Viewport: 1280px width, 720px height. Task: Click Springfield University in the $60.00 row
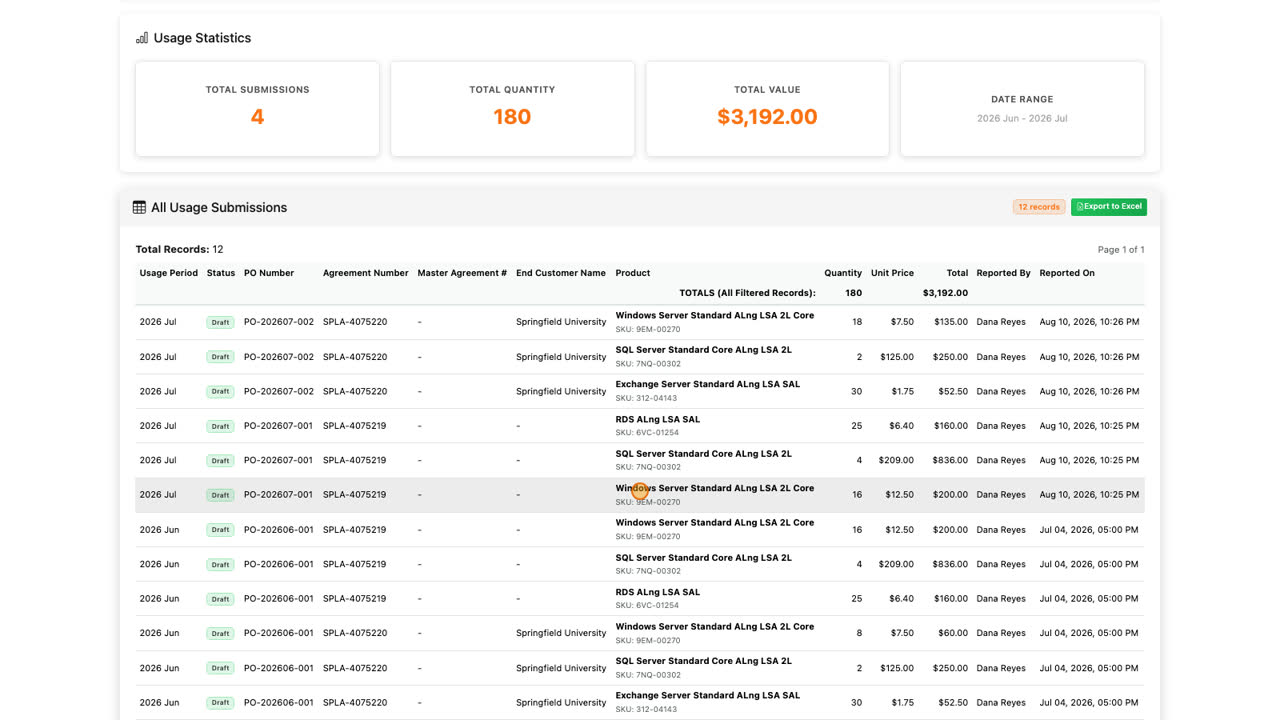561,633
